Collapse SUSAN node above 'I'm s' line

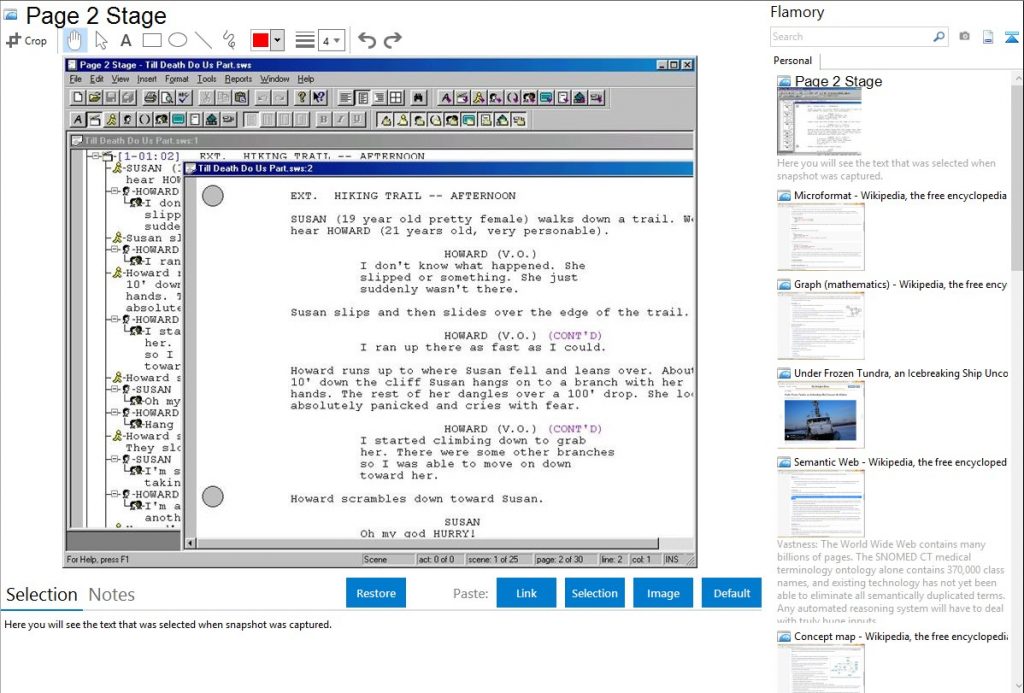[115, 459]
